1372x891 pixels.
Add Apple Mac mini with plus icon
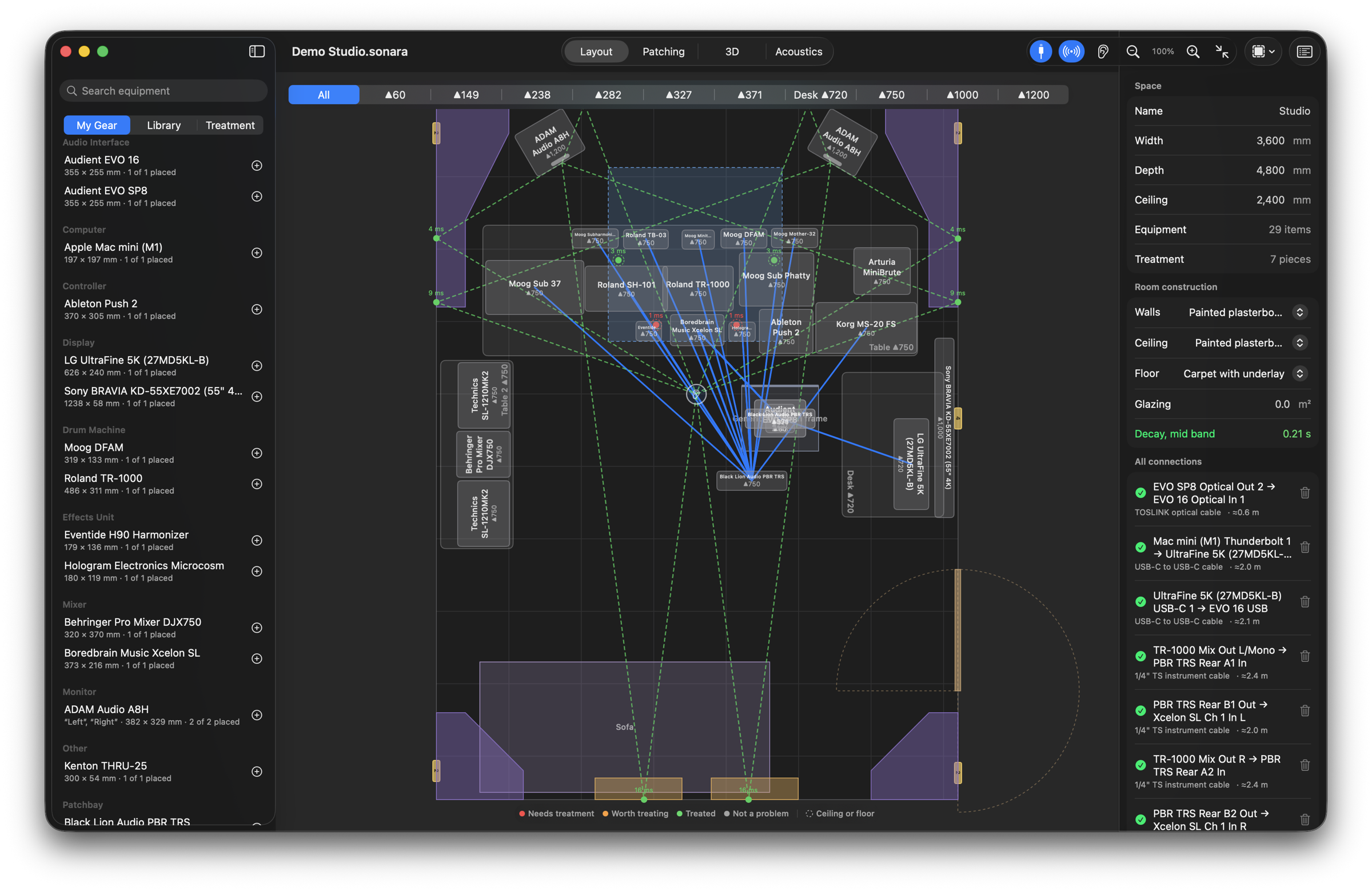coord(257,253)
